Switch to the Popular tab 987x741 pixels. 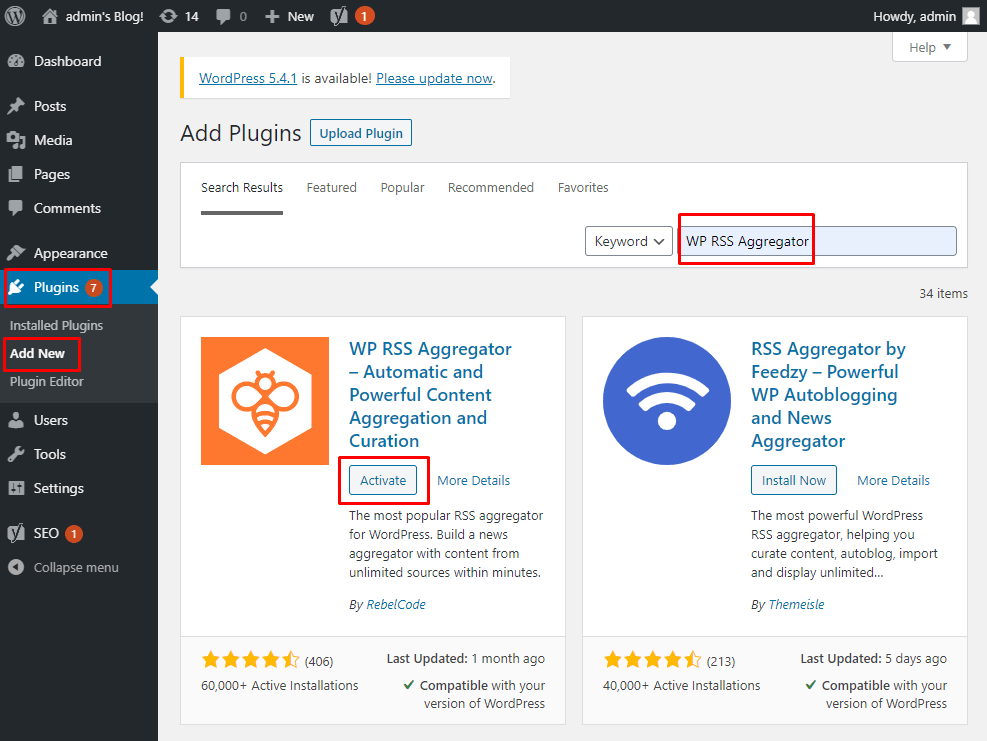pos(402,188)
